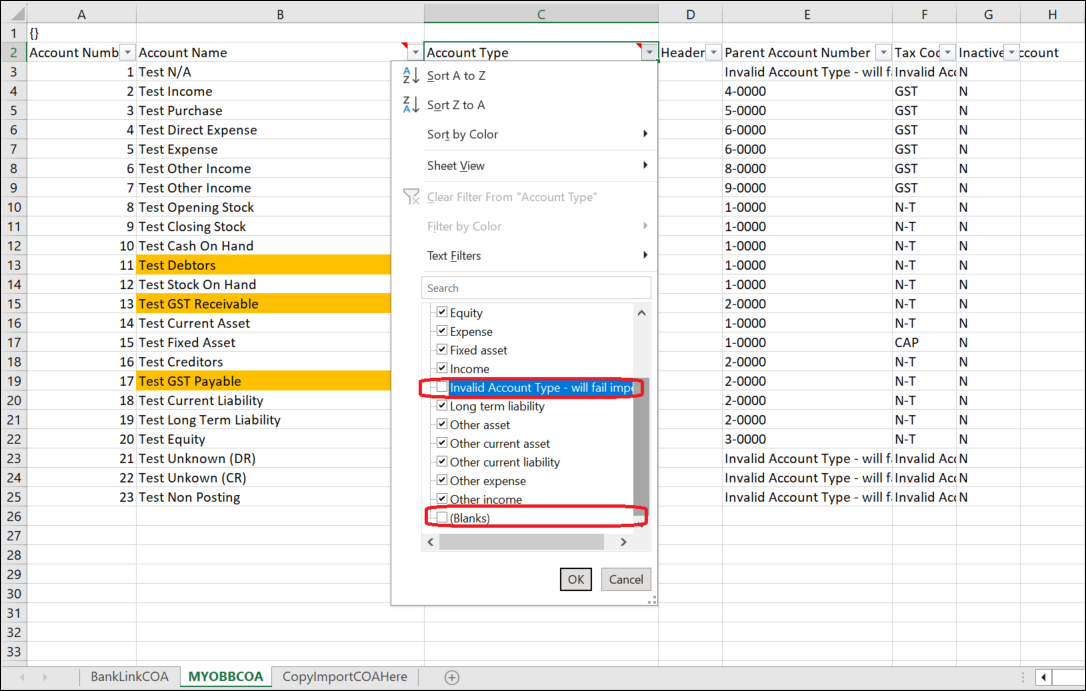Click the filter list scroll right arrow
The image size is (1086, 691).
click(623, 542)
